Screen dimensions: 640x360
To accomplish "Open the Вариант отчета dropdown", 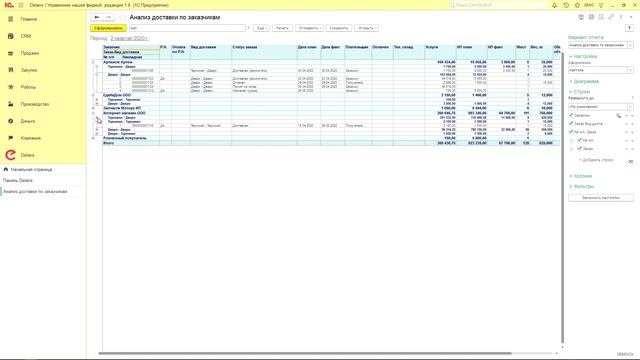I will 631,45.
